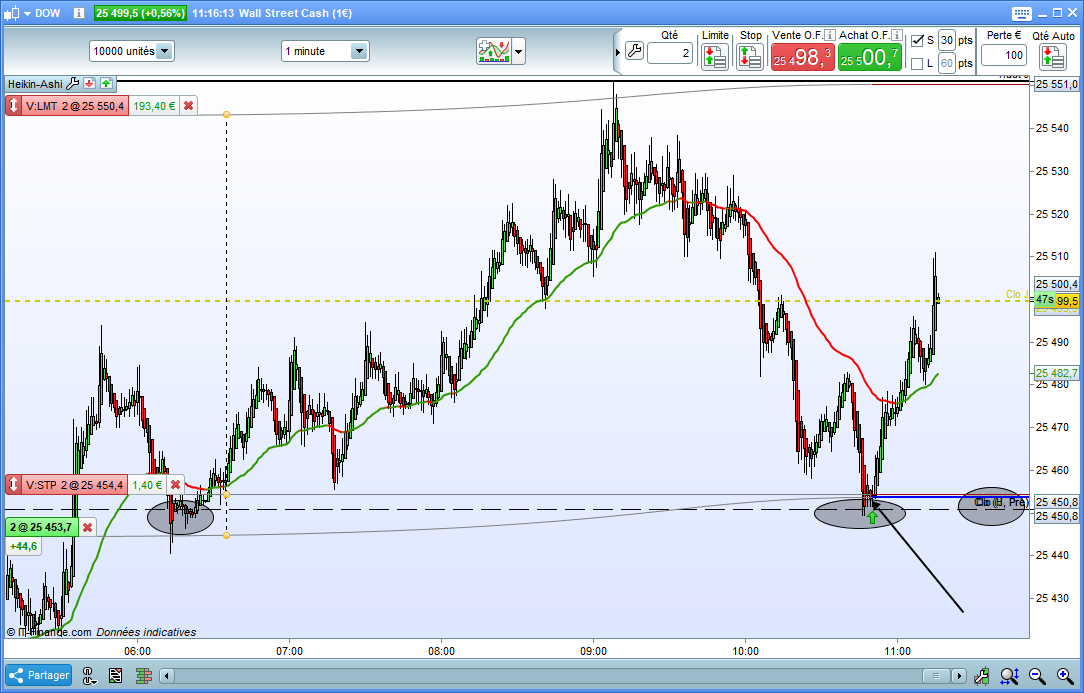1084x693 pixels.
Task: Cancel the V:LMT limit order
Action: point(188,106)
